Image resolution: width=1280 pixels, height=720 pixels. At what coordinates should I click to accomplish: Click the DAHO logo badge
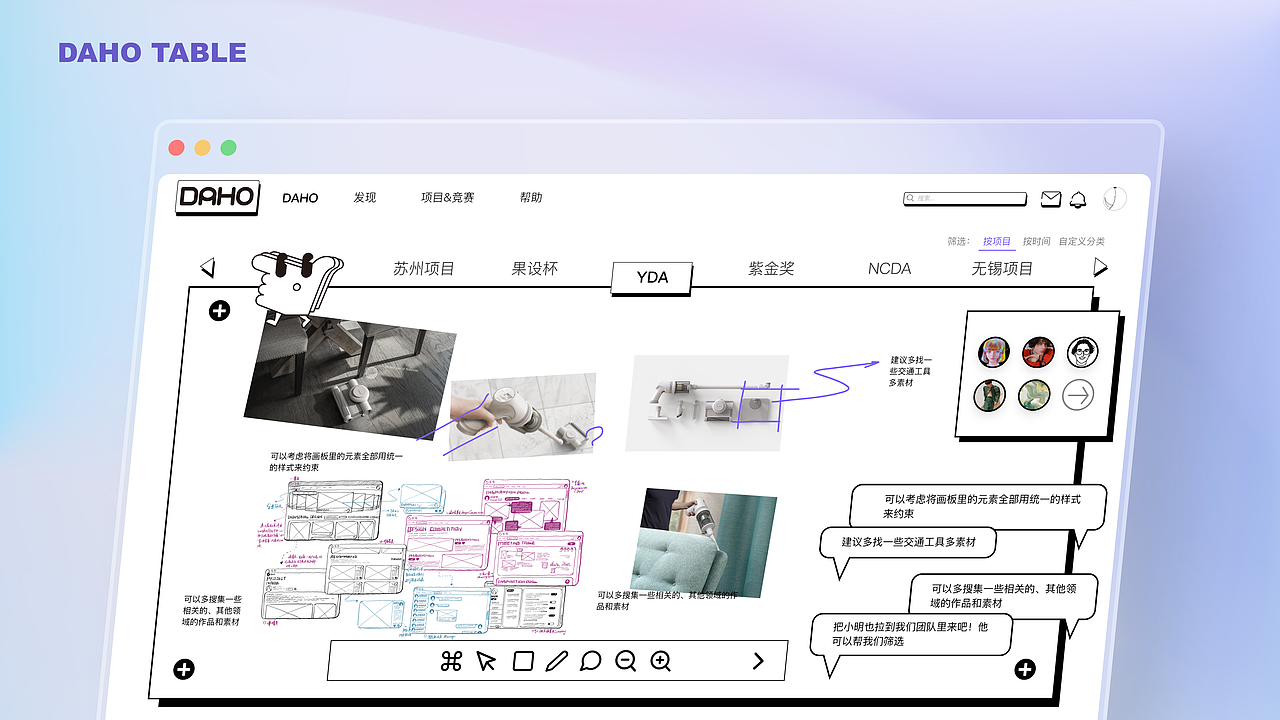218,197
